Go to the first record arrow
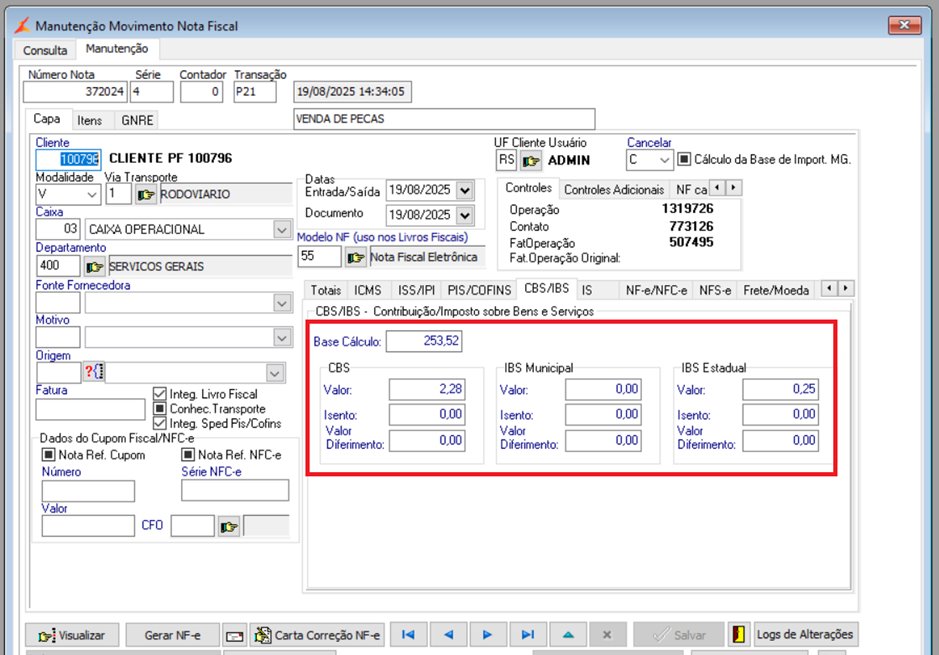 click(x=408, y=634)
